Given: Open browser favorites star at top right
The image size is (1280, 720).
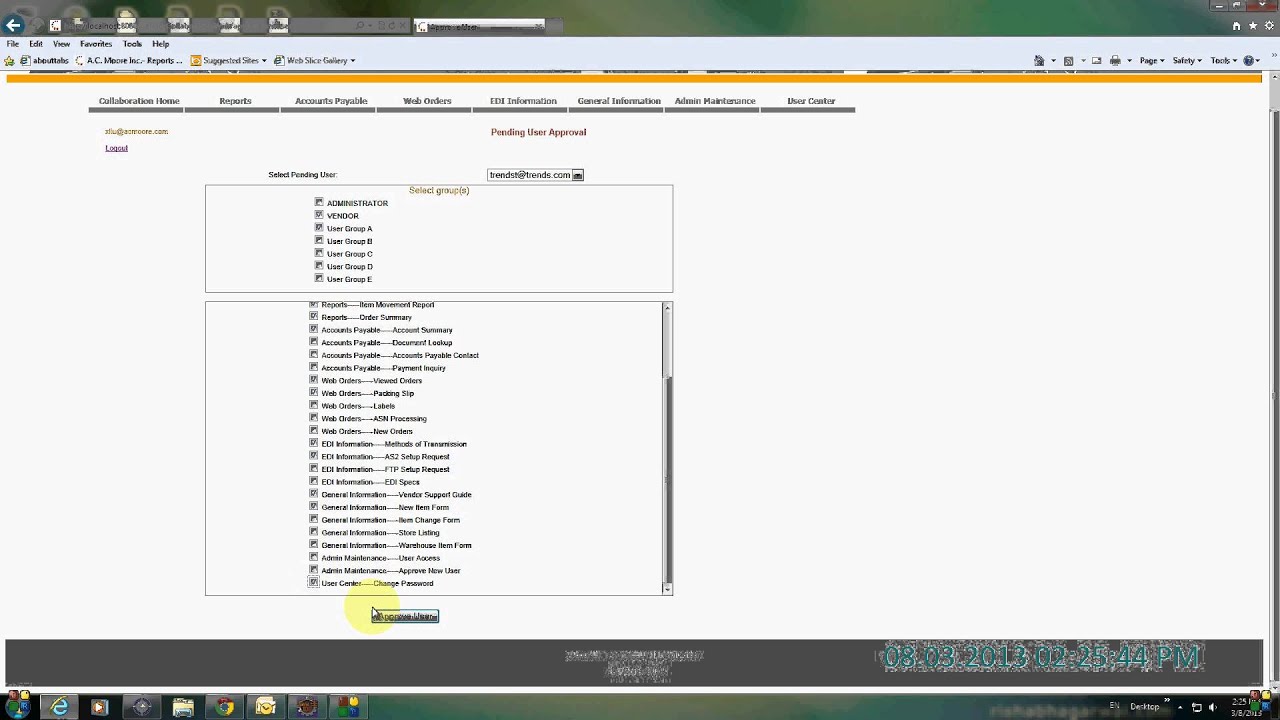Looking at the screenshot, I should tap(1252, 26).
